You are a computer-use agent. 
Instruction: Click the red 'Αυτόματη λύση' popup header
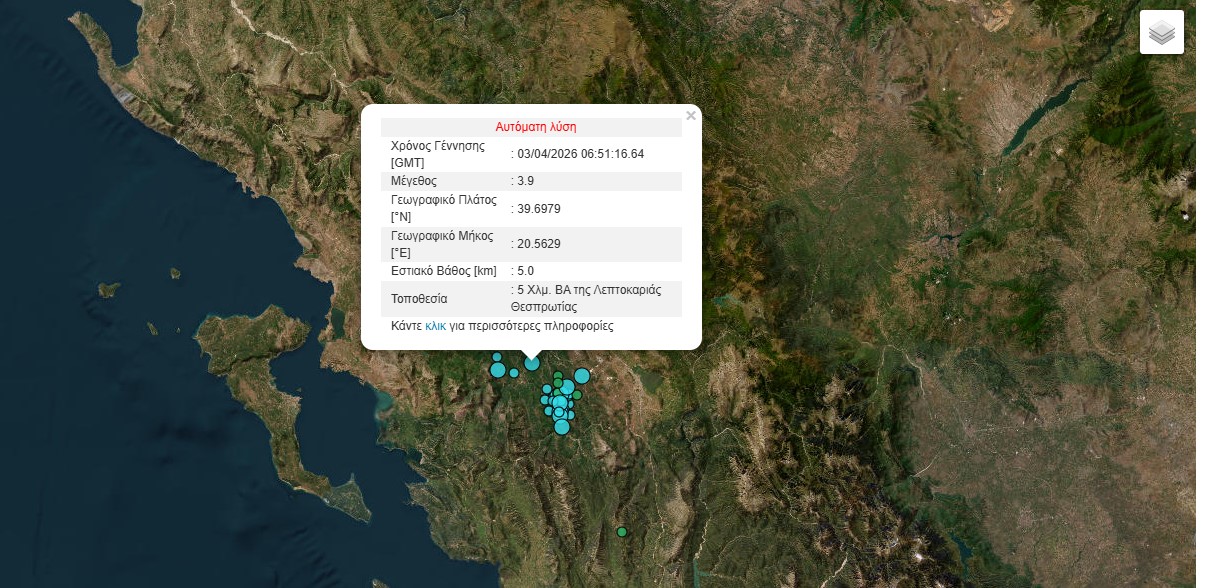click(x=535, y=127)
